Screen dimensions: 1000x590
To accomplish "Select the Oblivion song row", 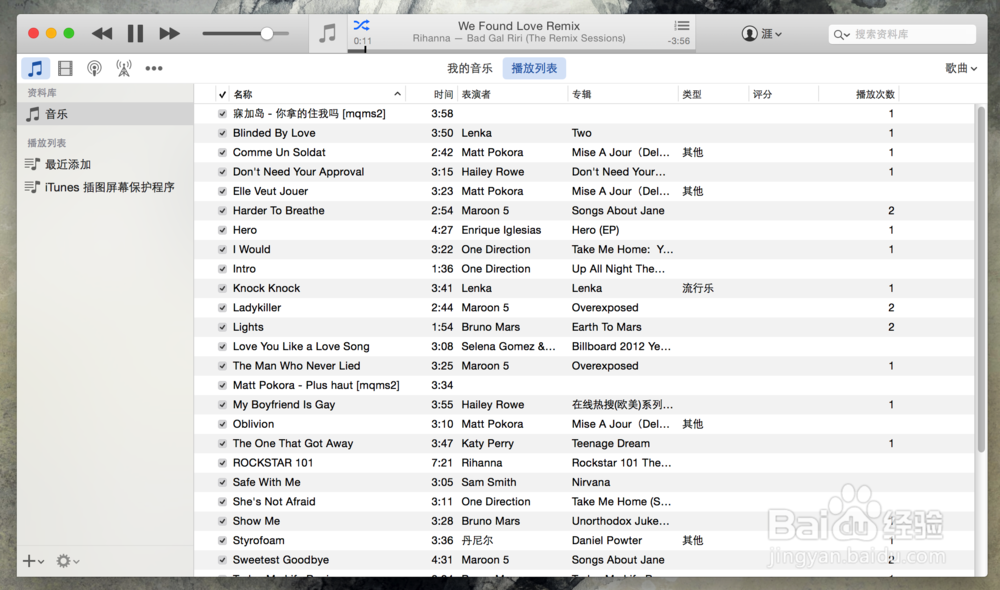I will click(x=584, y=424).
